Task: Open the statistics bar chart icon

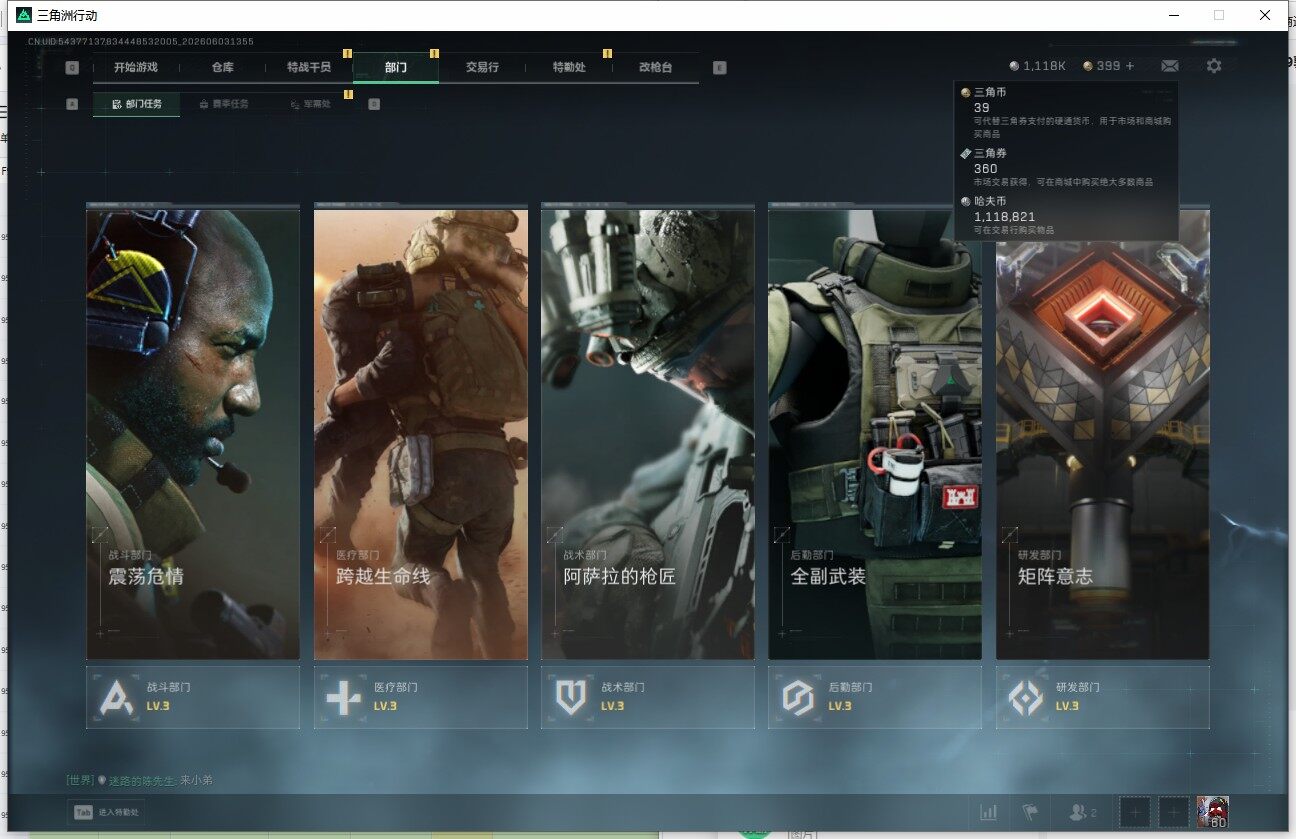Action: tap(989, 812)
